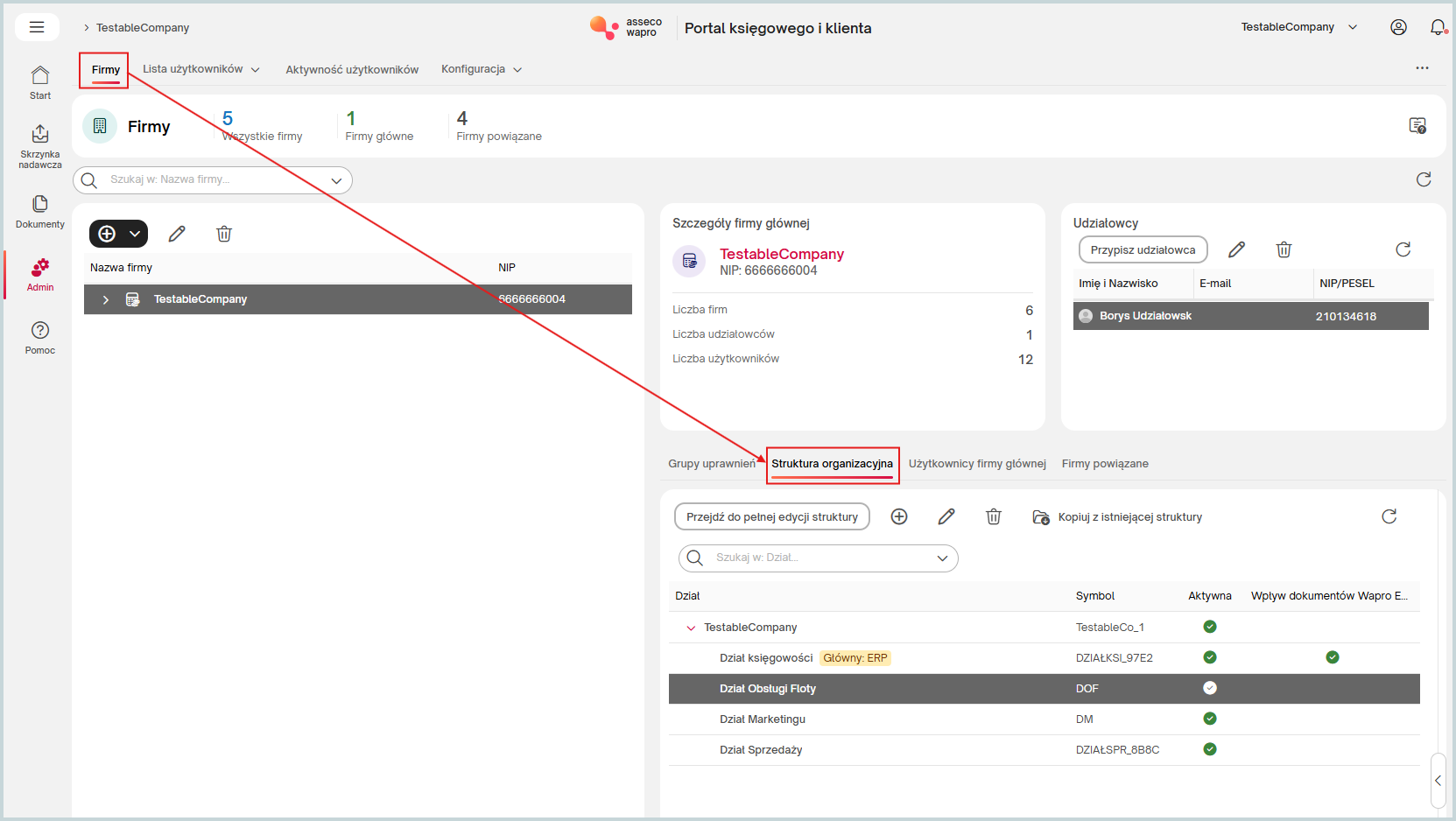
Task: Open the Dział search dropdown arrow
Action: click(x=942, y=558)
